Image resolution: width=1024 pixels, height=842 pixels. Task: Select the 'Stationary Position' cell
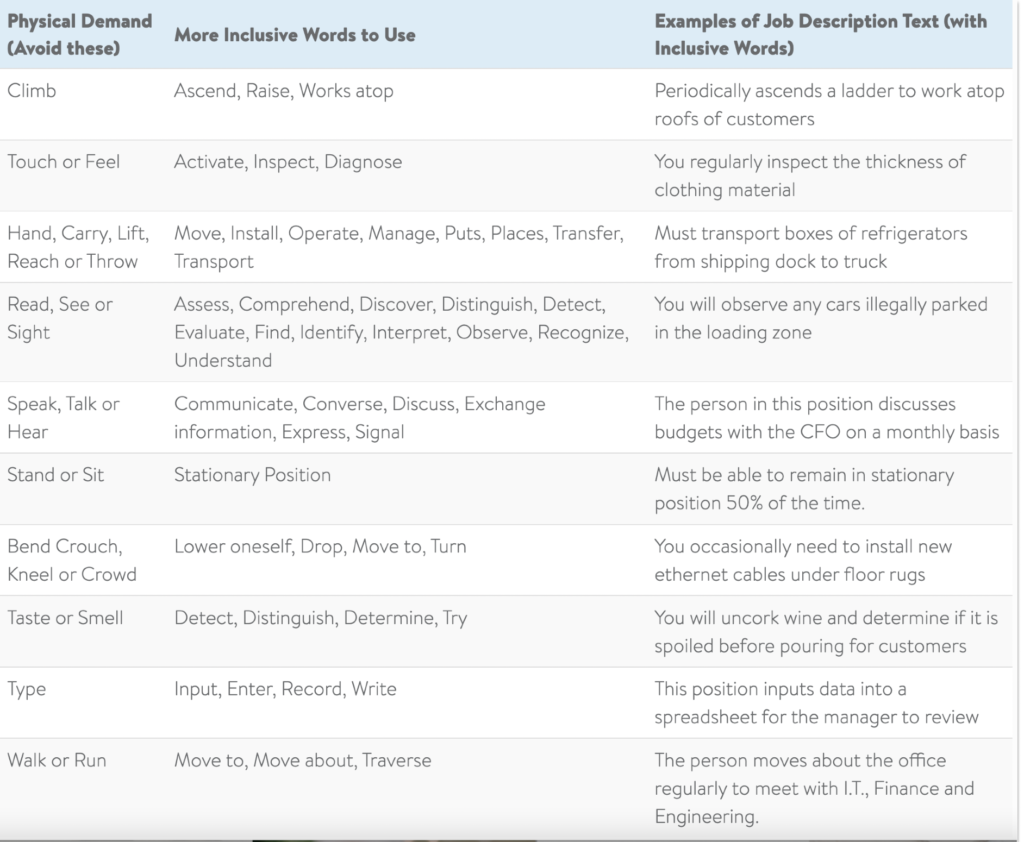252,475
